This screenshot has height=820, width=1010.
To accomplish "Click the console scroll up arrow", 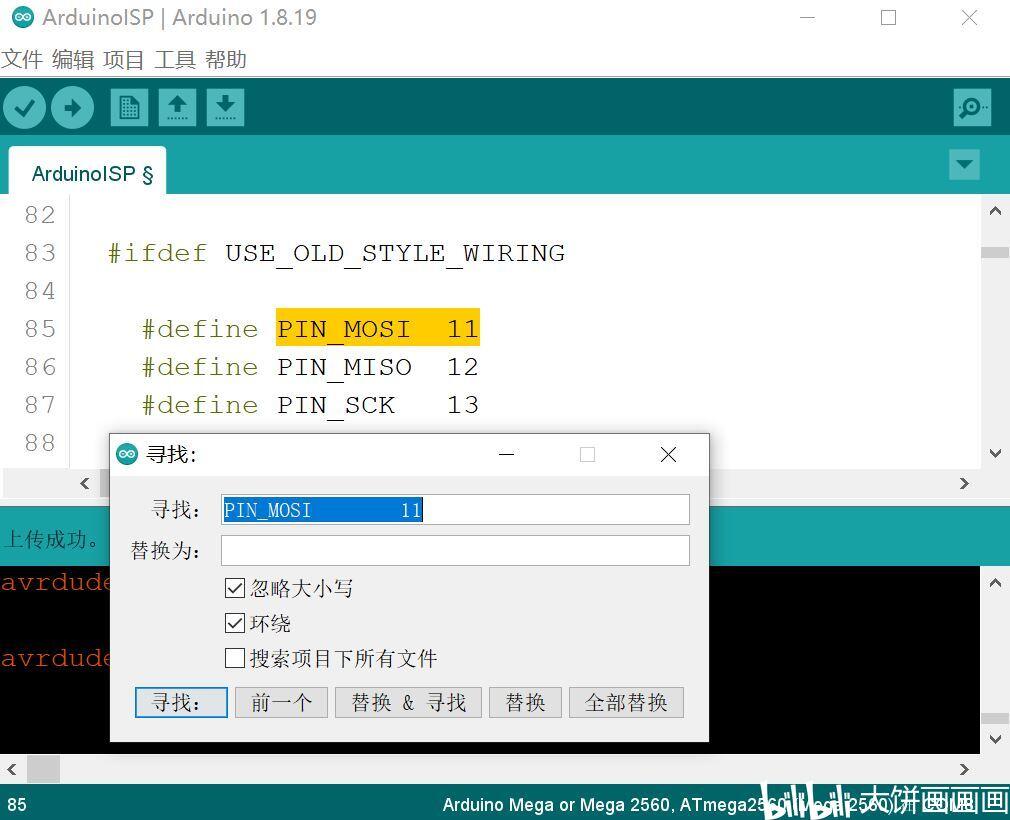I will [x=995, y=584].
